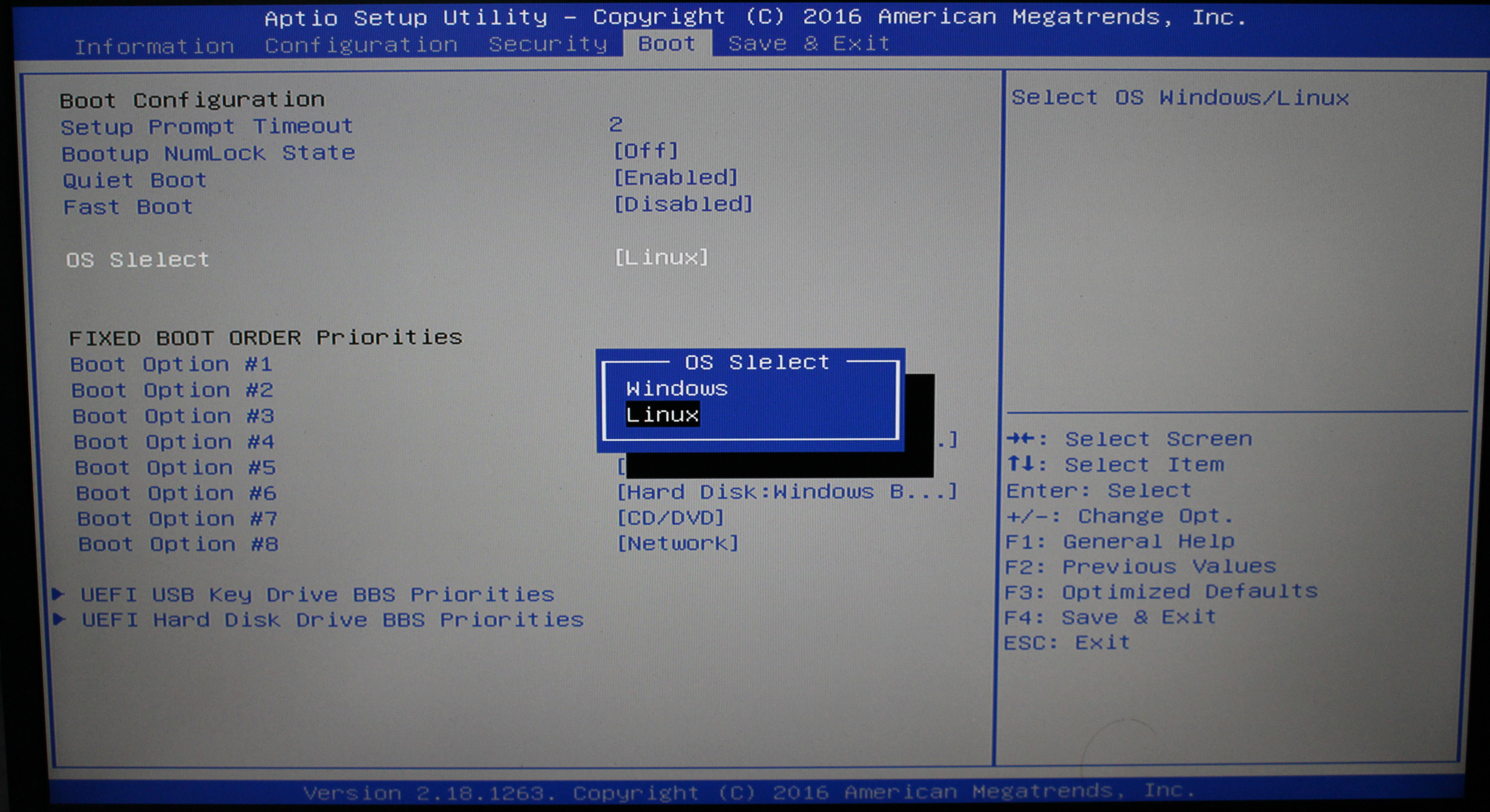Screen dimensions: 1490x812
Task: Click the F3: Optimized Defaults hint
Action: point(1162,592)
